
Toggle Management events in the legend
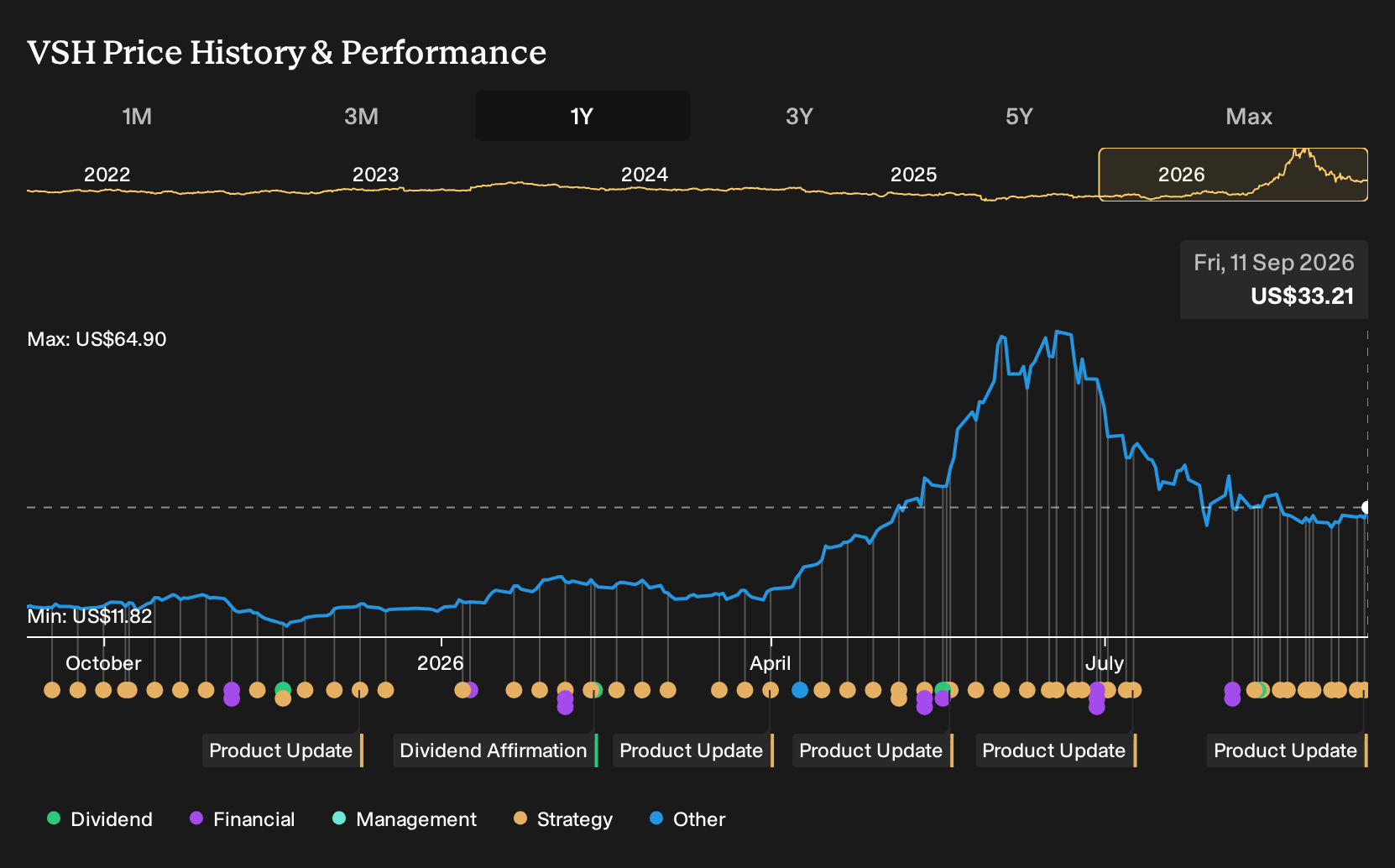click(x=405, y=819)
